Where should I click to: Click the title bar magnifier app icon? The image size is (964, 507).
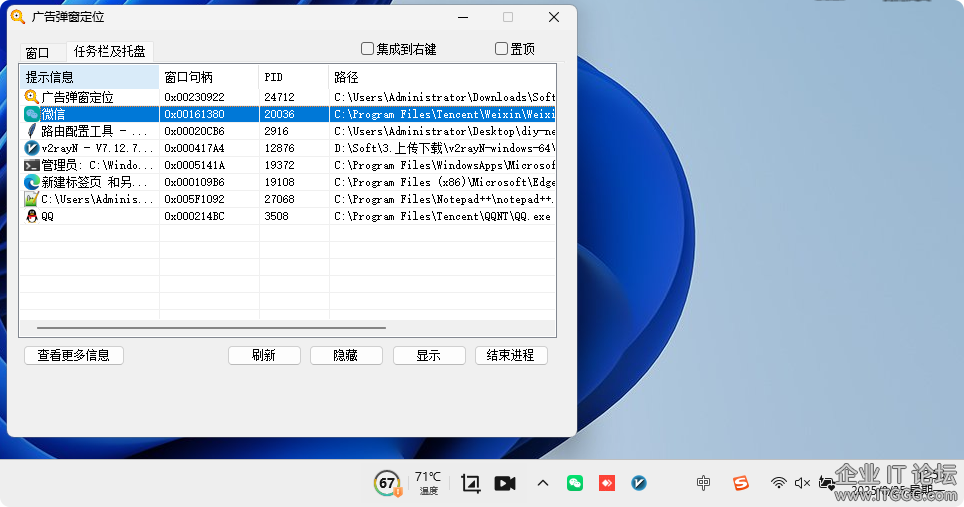[x=18, y=17]
